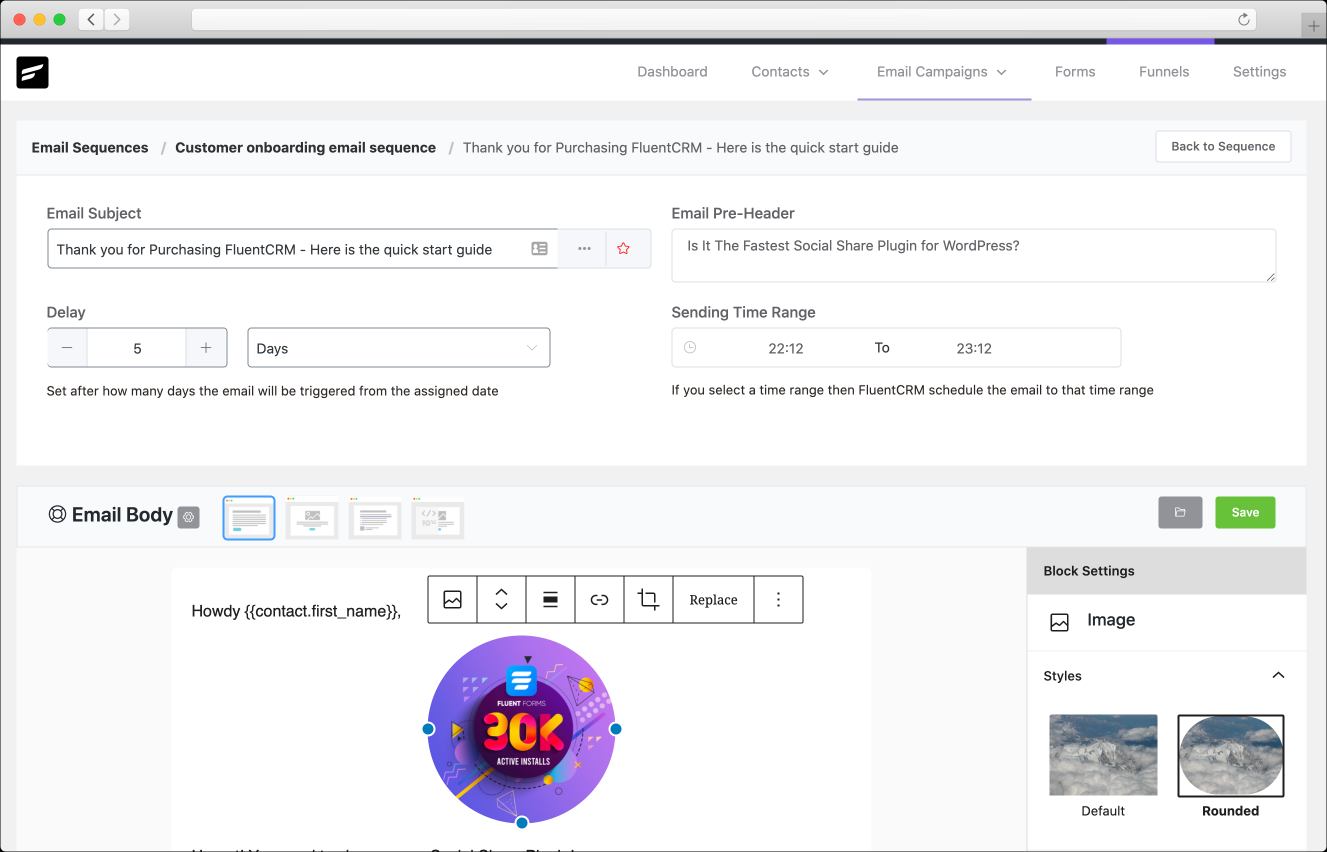Click the Email Pre-Header text field

point(973,255)
